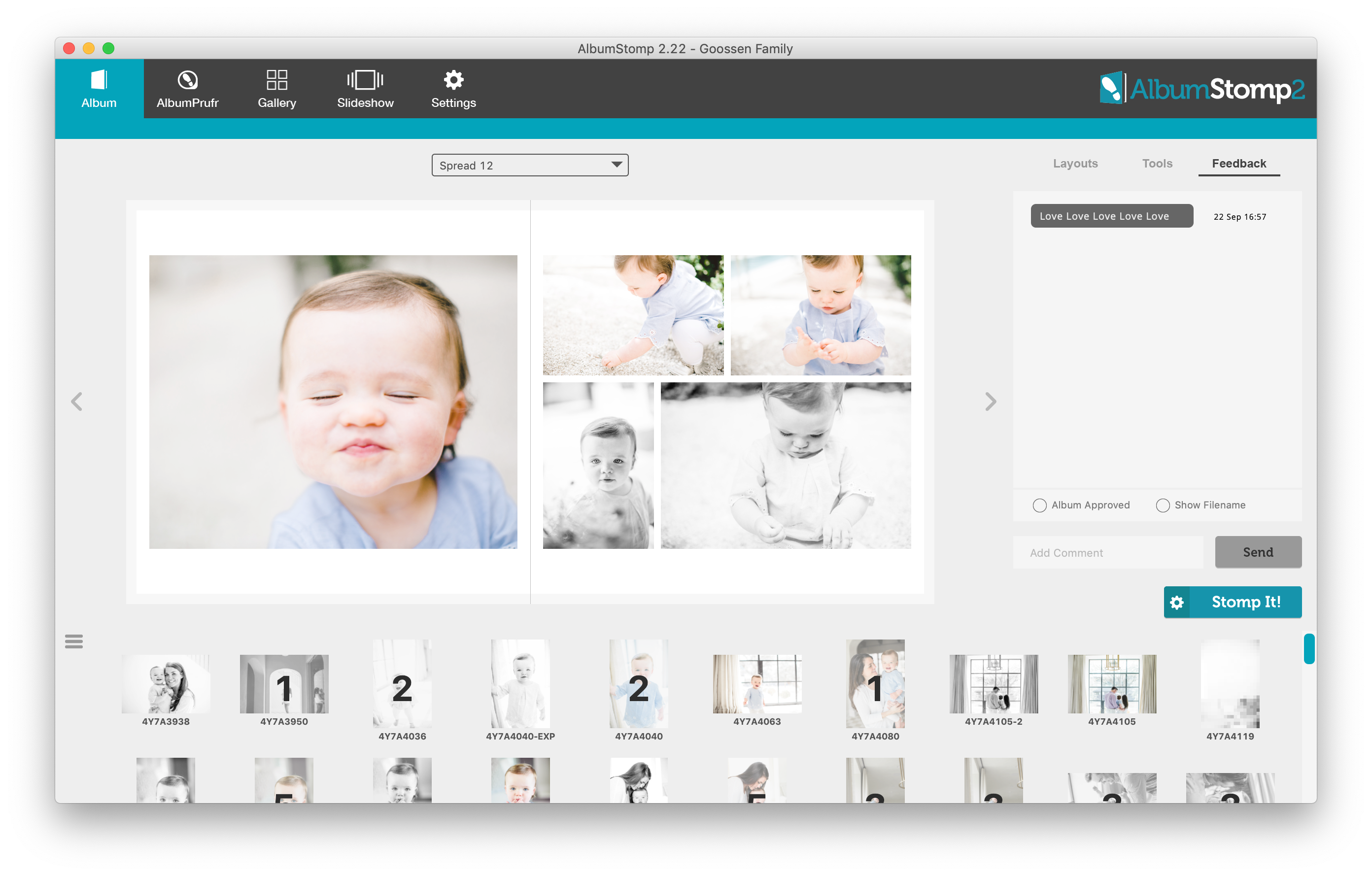1372x876 pixels.
Task: Select thumbnail 4Y7A4040
Action: [639, 683]
